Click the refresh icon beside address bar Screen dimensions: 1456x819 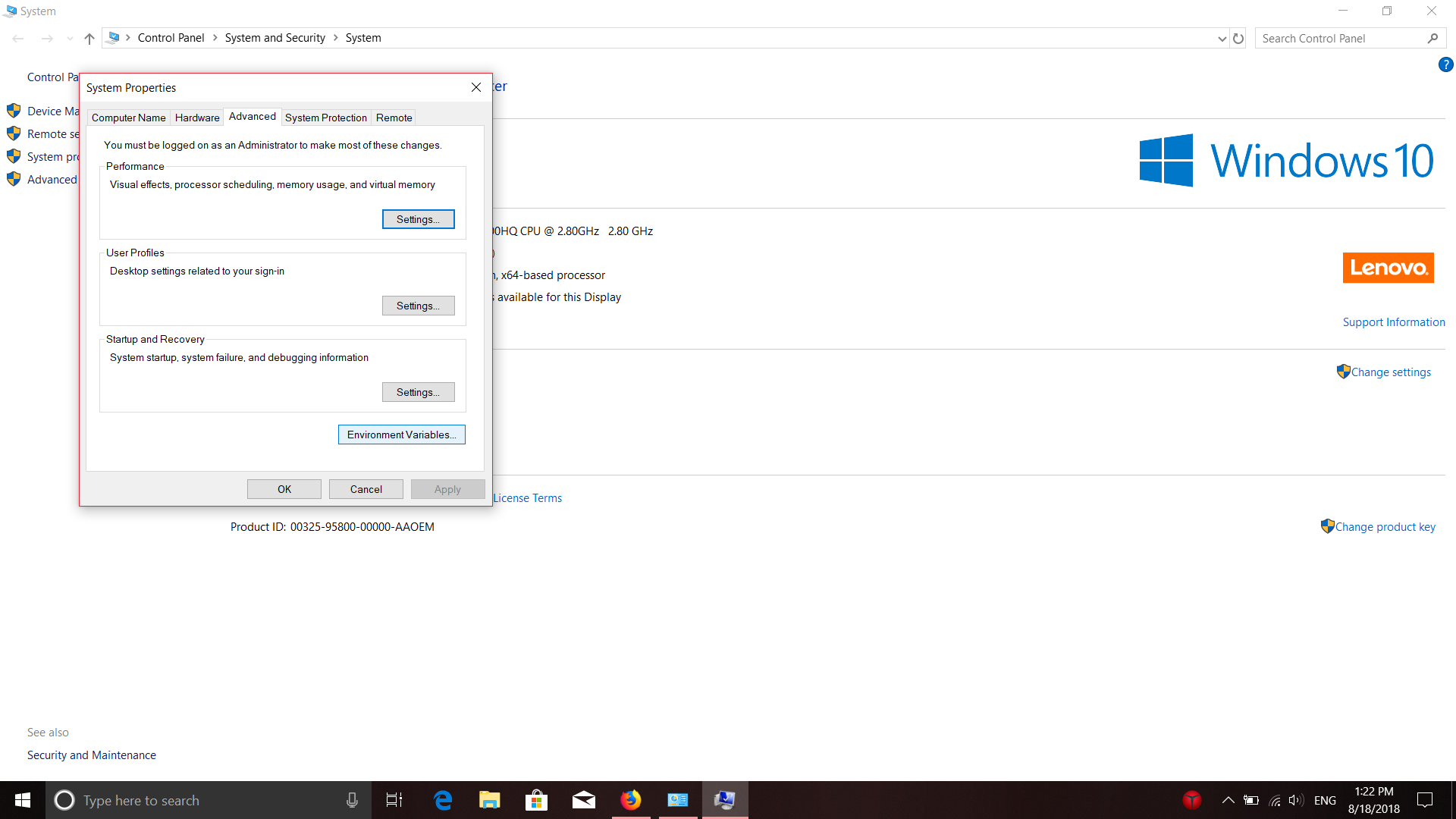pyautogui.click(x=1238, y=38)
